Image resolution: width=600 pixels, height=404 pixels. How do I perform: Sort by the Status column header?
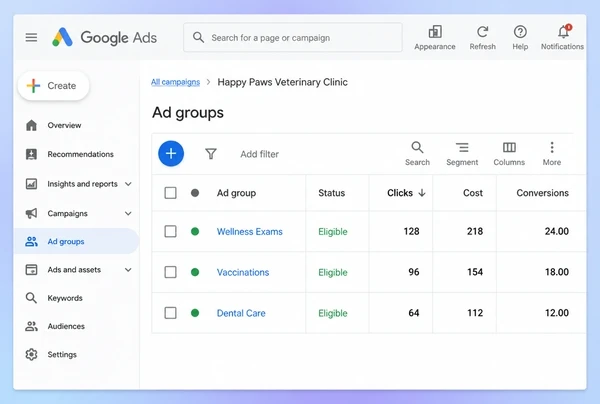pyautogui.click(x=331, y=193)
